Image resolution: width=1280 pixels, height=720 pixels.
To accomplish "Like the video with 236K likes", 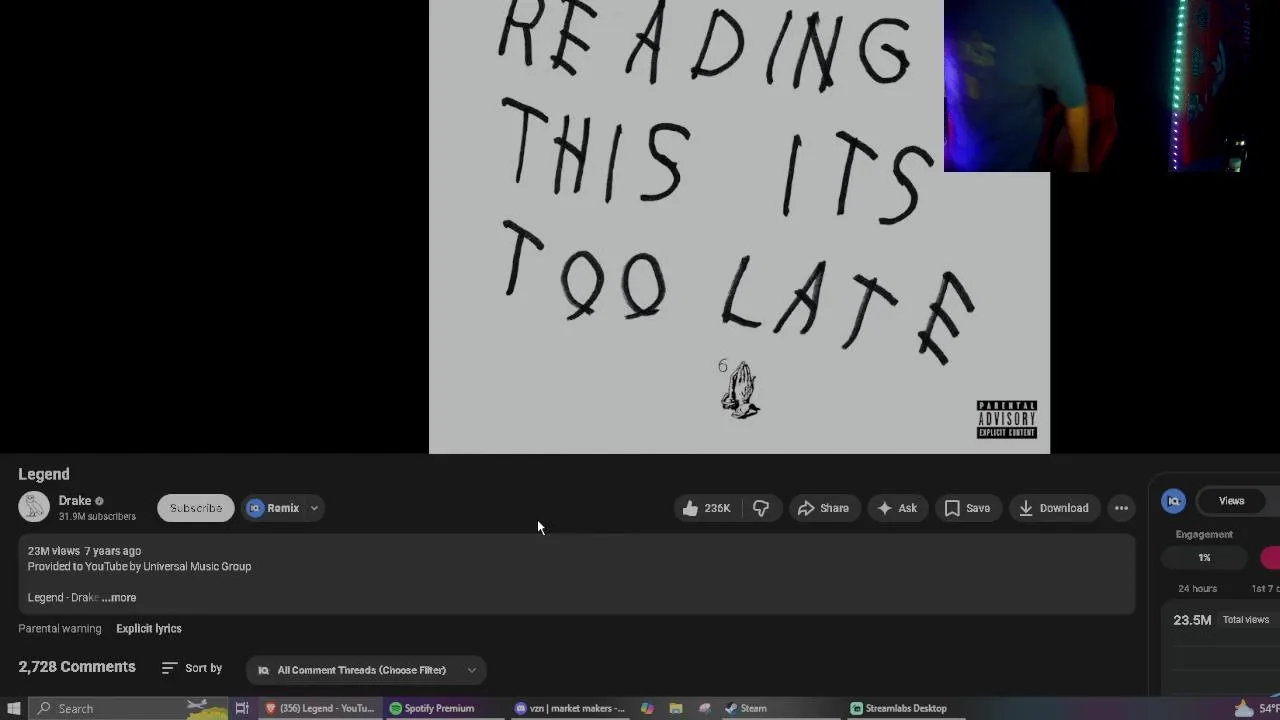I will 706,508.
